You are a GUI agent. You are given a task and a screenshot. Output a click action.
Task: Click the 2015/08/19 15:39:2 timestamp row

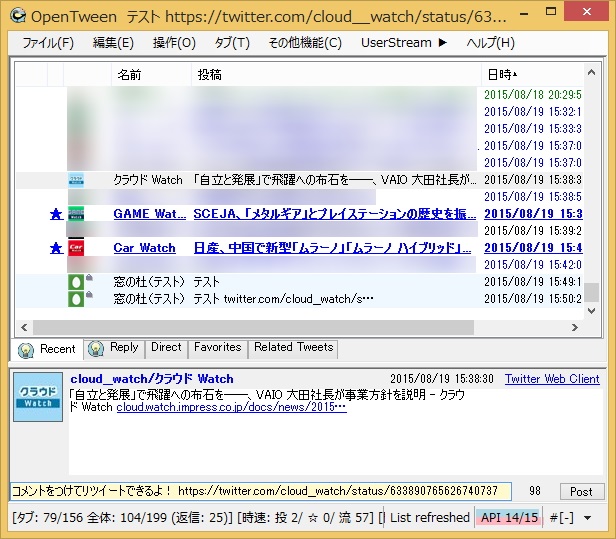[x=532, y=231]
